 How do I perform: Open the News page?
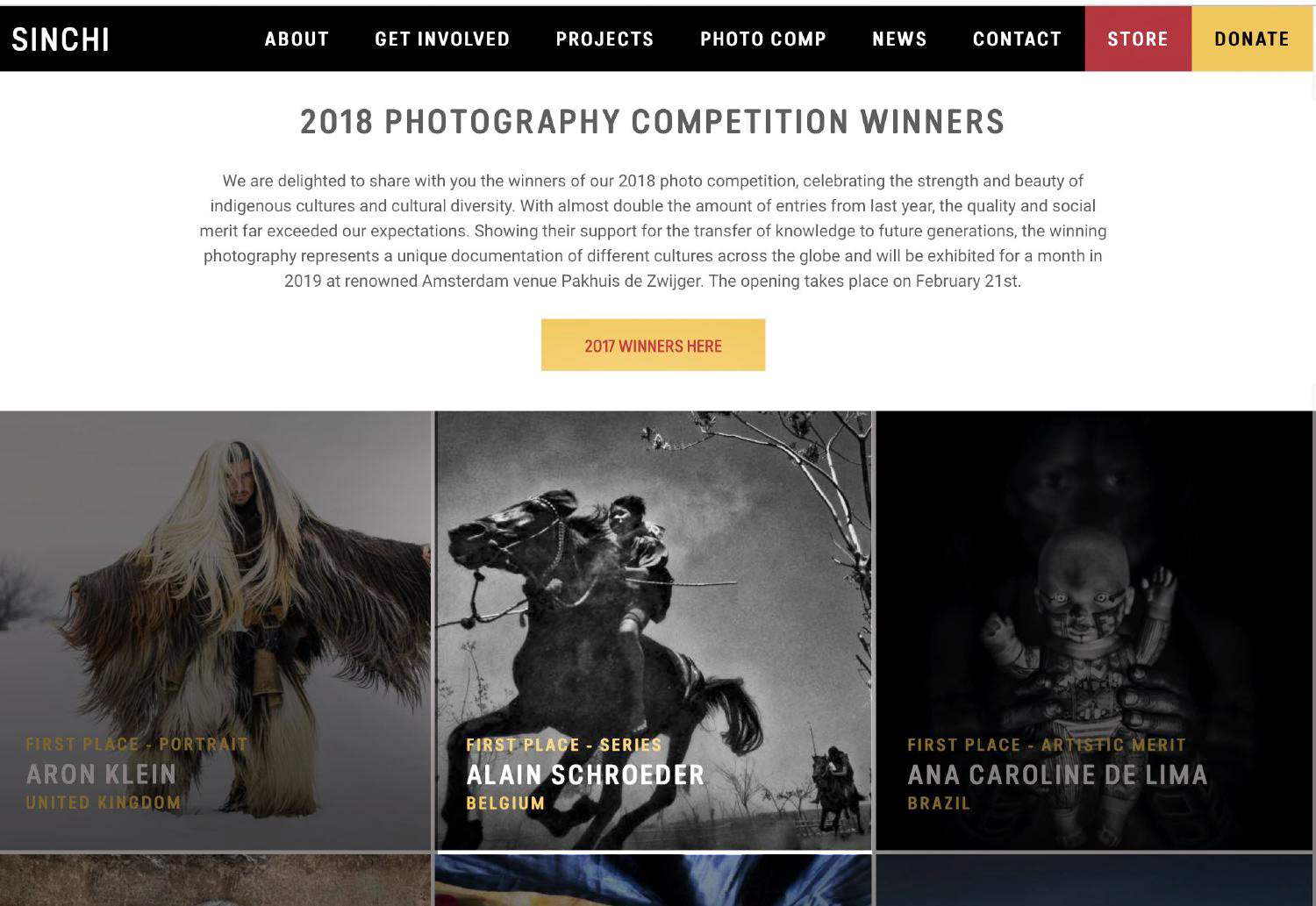point(899,39)
